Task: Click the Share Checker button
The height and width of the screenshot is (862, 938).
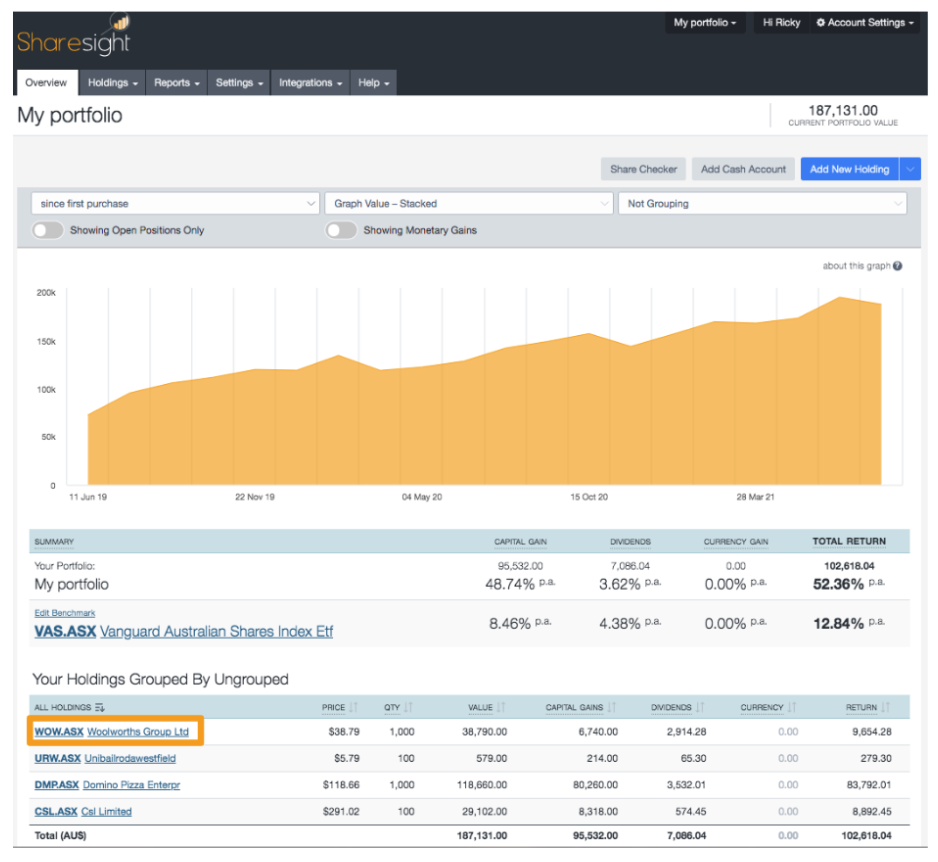Action: point(644,169)
